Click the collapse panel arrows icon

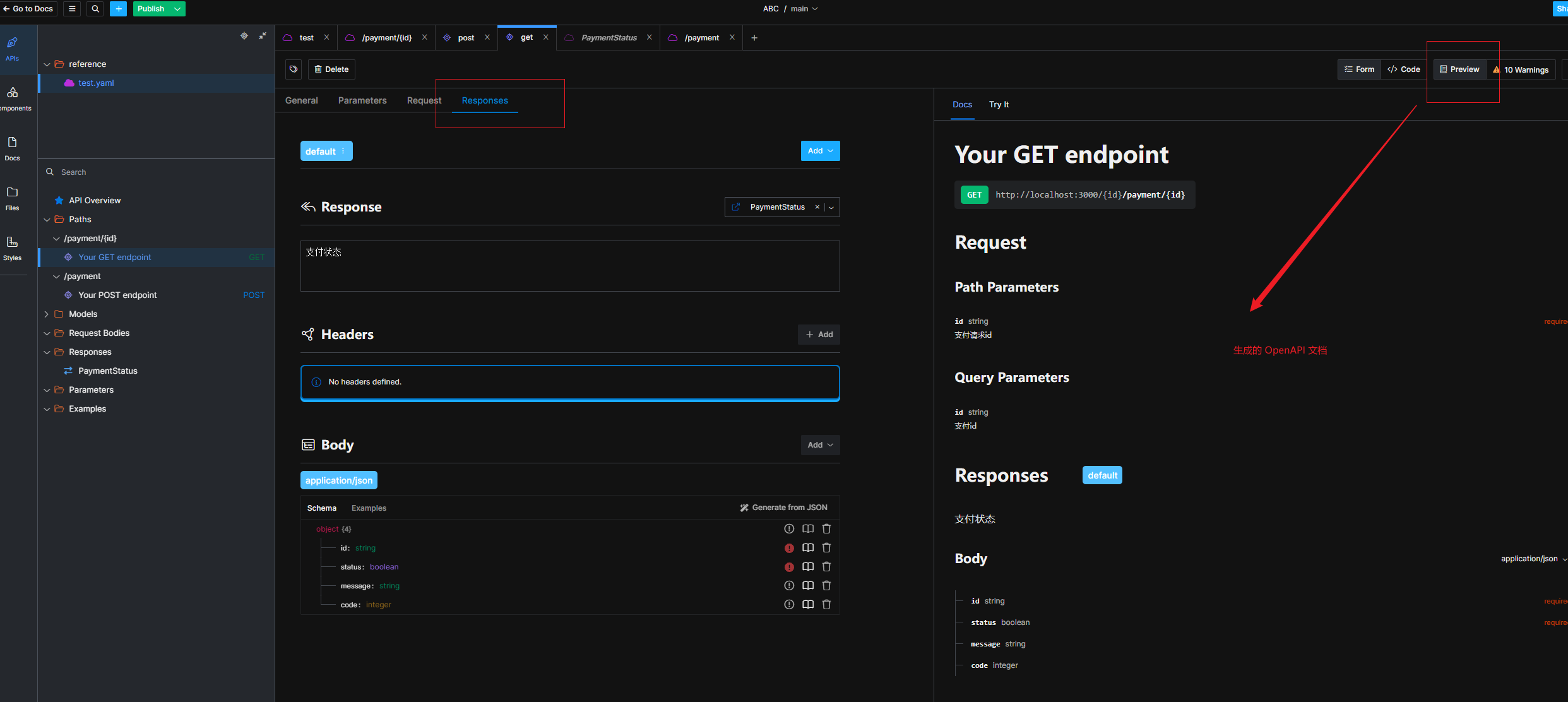pos(263,36)
